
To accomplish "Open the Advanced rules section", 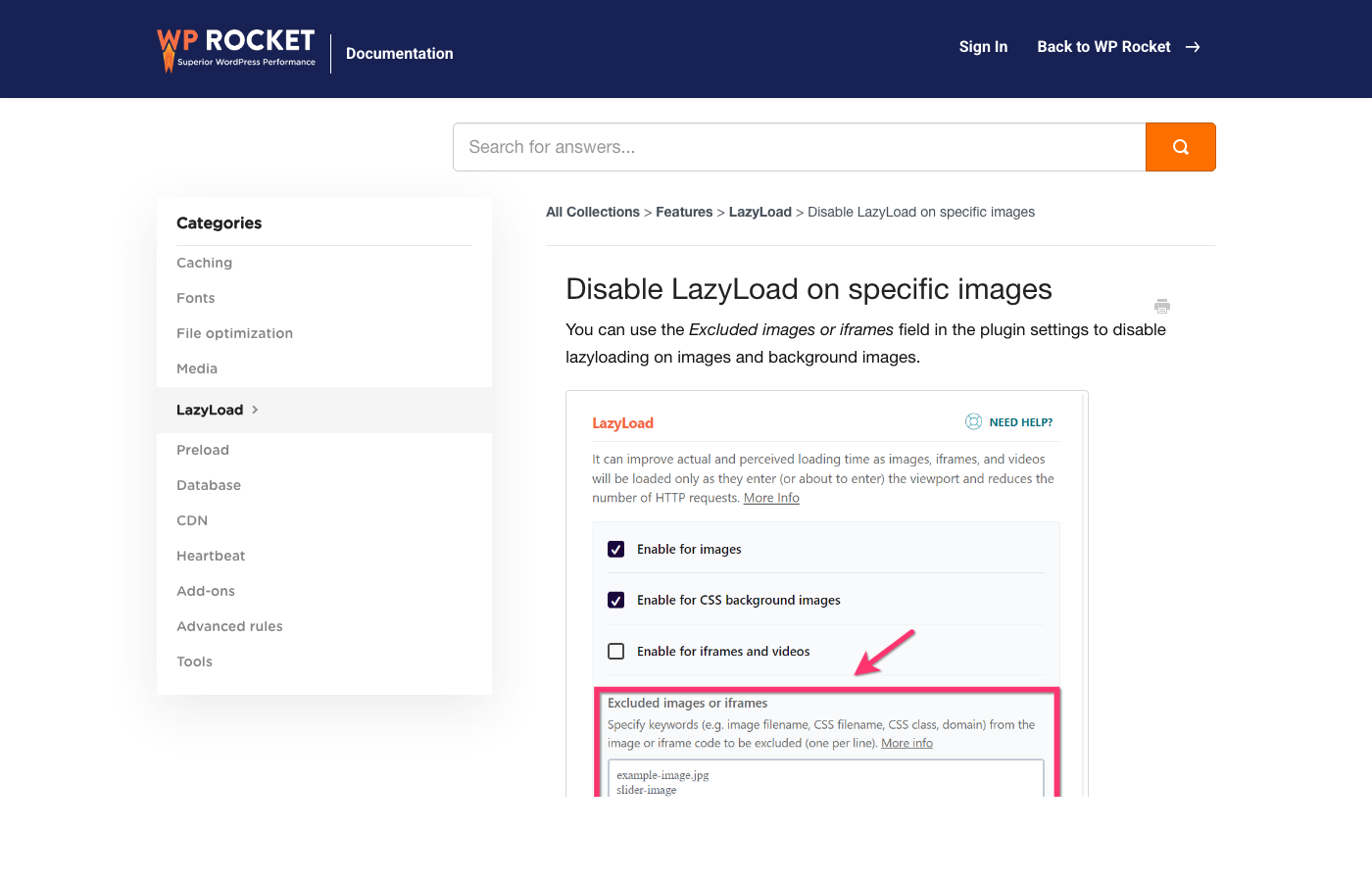I will tap(229, 626).
